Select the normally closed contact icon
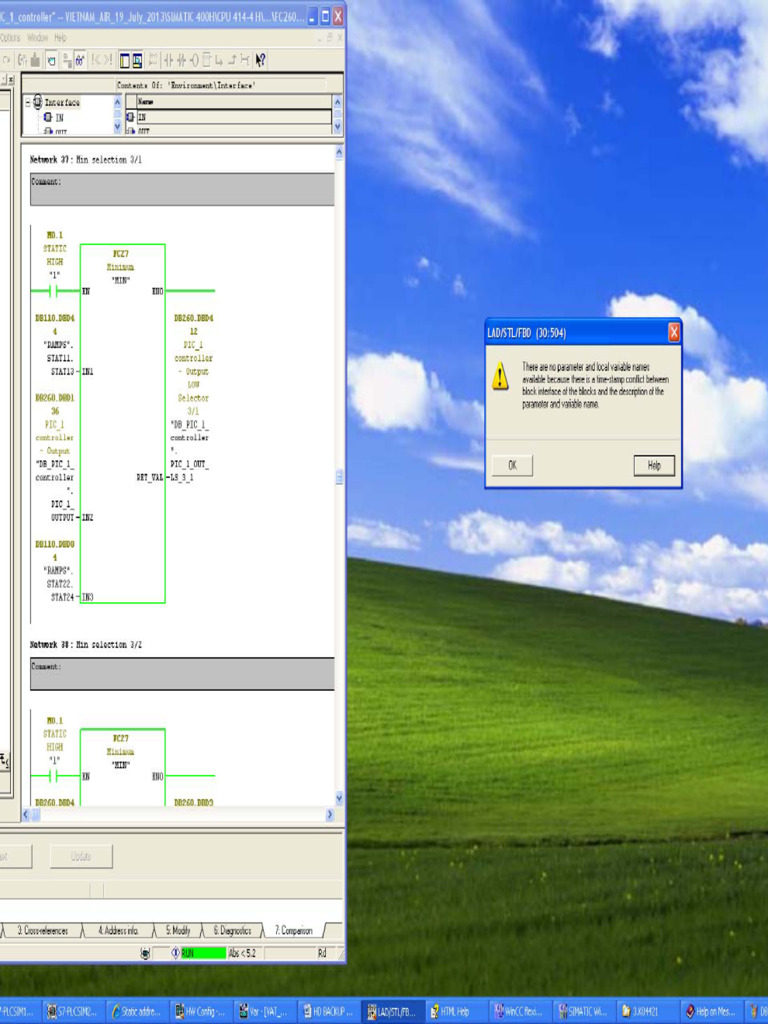 181,60
